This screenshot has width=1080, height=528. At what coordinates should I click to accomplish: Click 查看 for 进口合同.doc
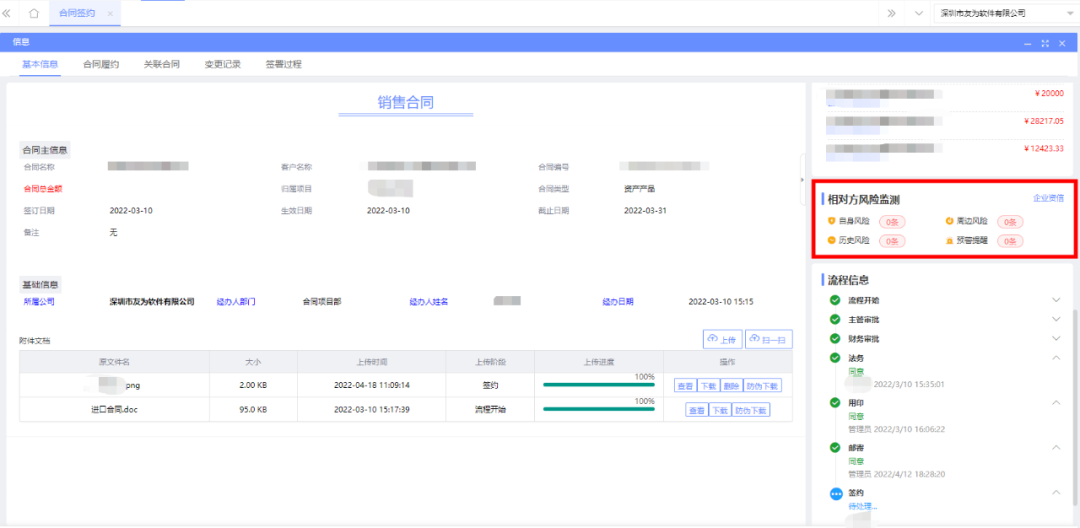(696, 410)
